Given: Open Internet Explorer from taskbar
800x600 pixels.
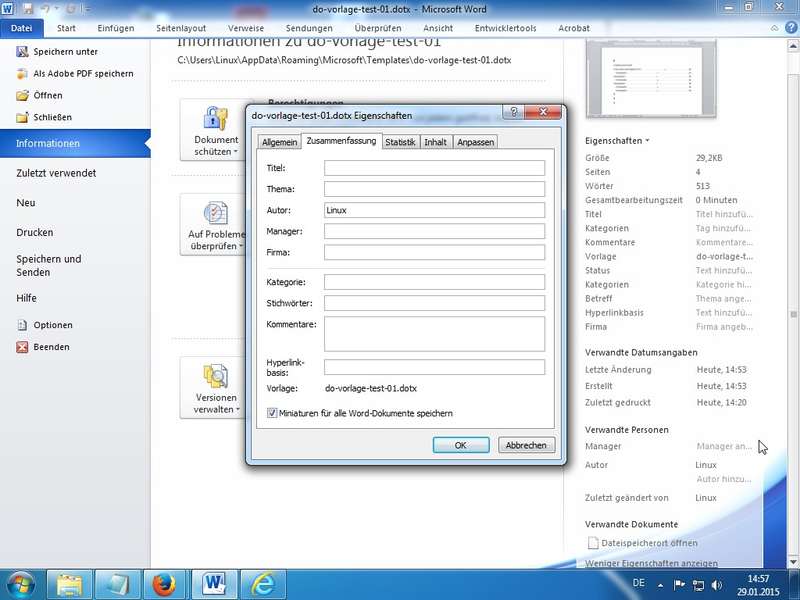Looking at the screenshot, I should pyautogui.click(x=263, y=585).
